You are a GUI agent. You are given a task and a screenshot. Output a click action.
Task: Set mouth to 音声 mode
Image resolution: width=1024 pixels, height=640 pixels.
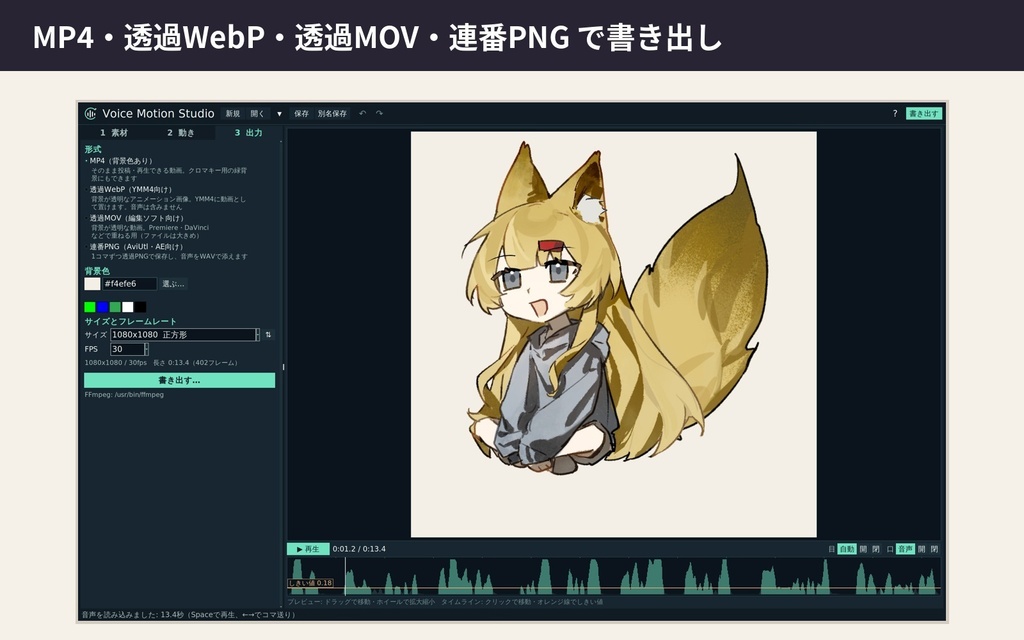(x=905, y=549)
